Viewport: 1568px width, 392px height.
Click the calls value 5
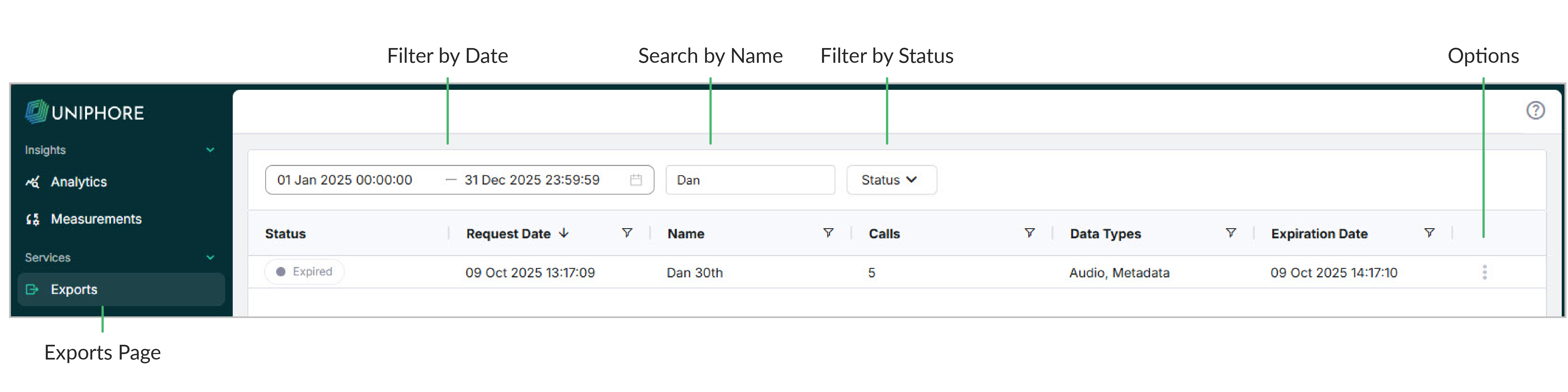872,273
